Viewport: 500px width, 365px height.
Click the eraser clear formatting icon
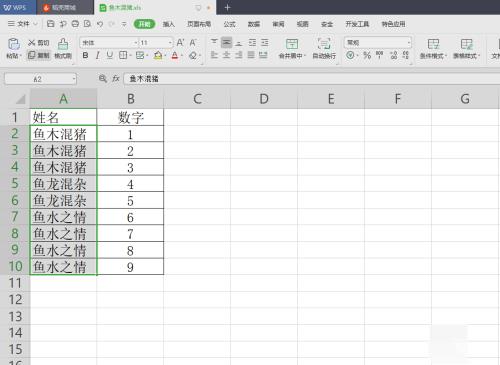[x=192, y=55]
